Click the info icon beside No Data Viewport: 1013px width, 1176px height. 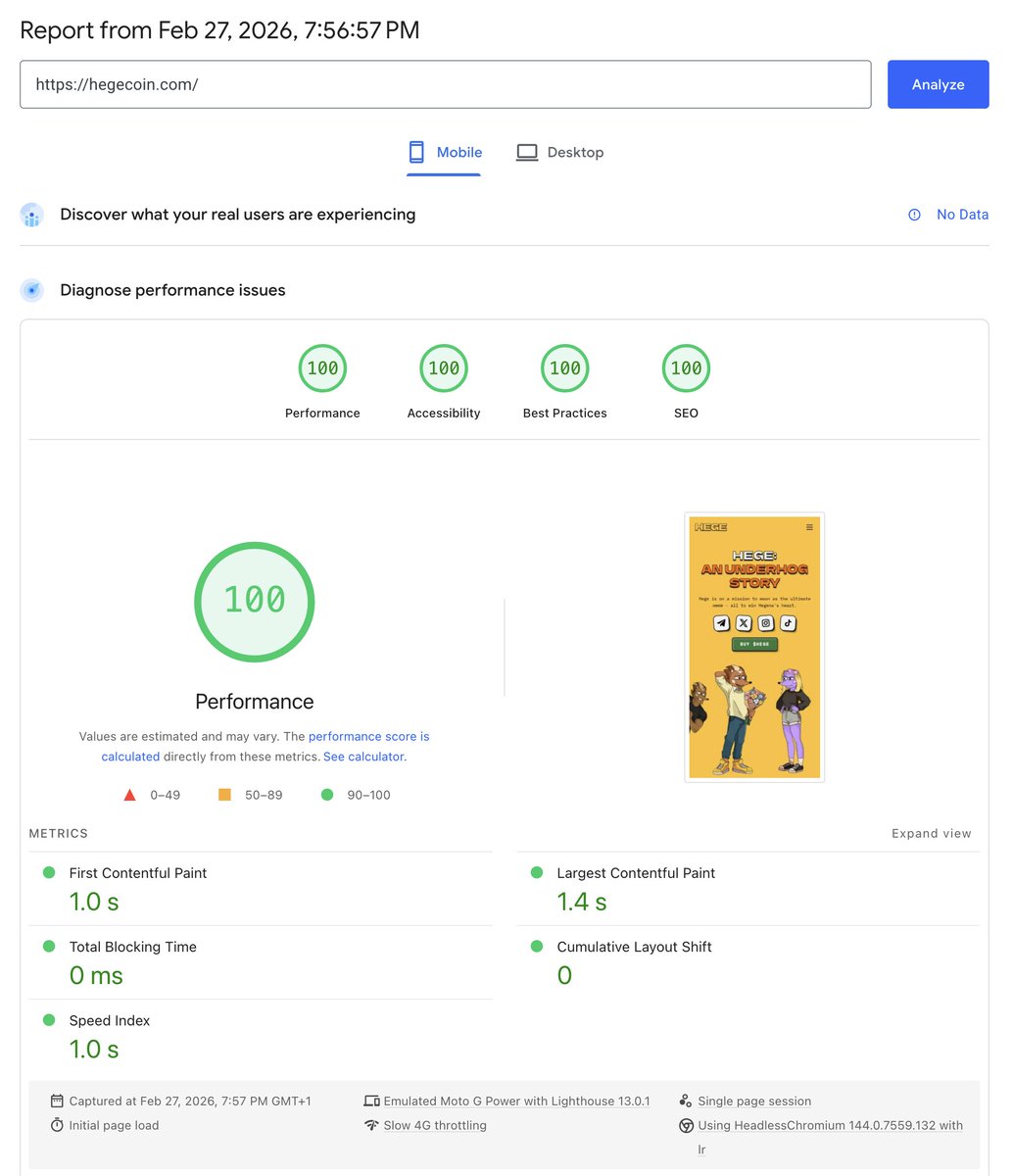(913, 215)
